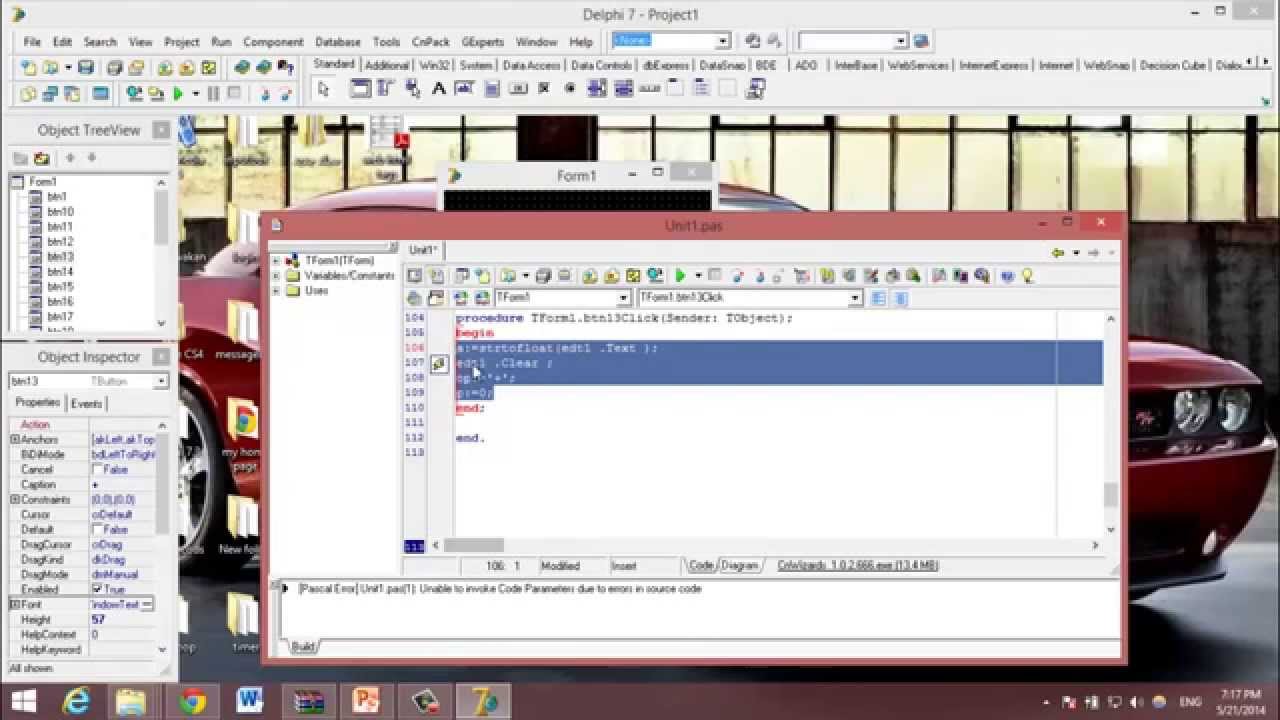
Task: Click the Delphi icon on the Windows taskbar
Action: point(484,700)
